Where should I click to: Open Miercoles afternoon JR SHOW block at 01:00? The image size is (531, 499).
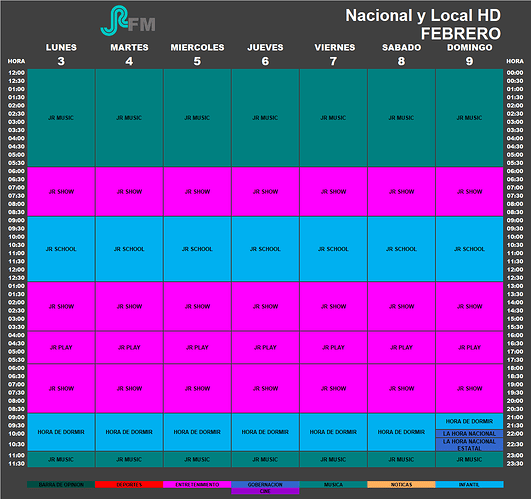pyautogui.click(x=197, y=306)
